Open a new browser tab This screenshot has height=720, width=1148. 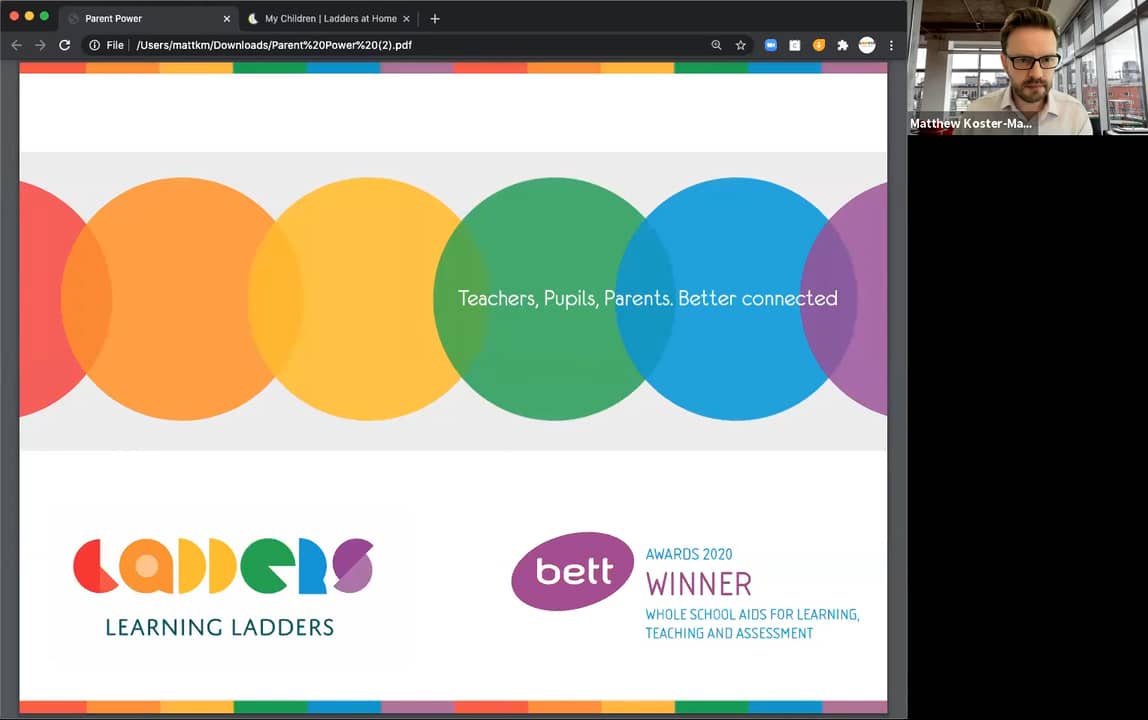tap(435, 19)
